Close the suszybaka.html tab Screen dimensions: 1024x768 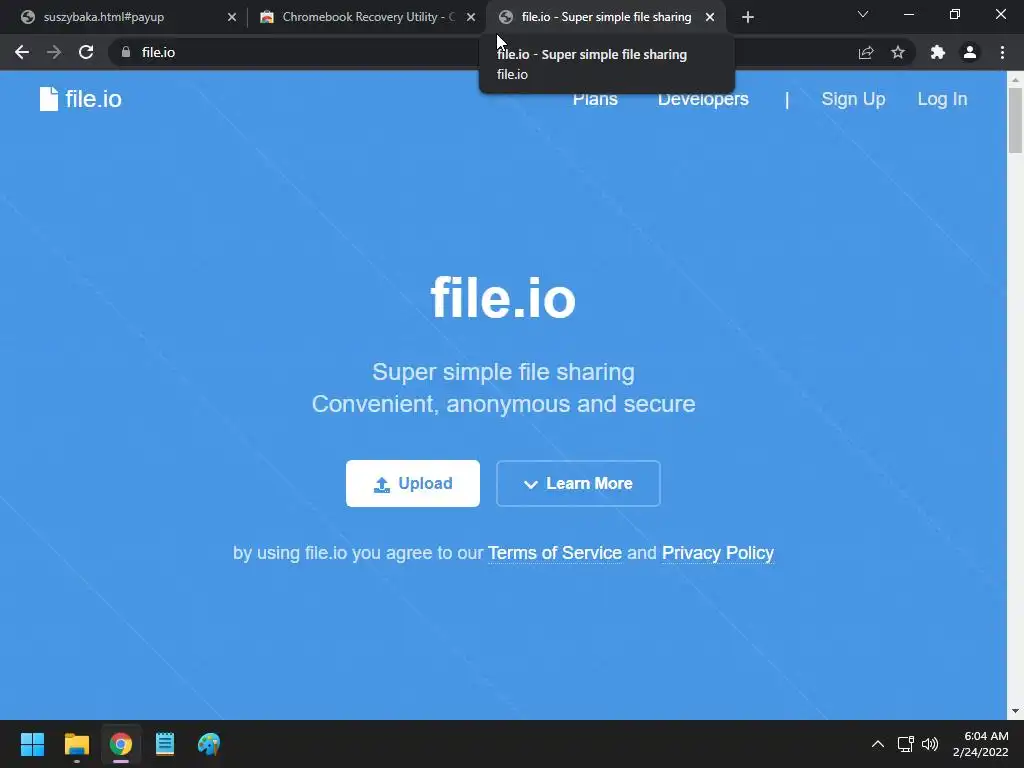232,17
